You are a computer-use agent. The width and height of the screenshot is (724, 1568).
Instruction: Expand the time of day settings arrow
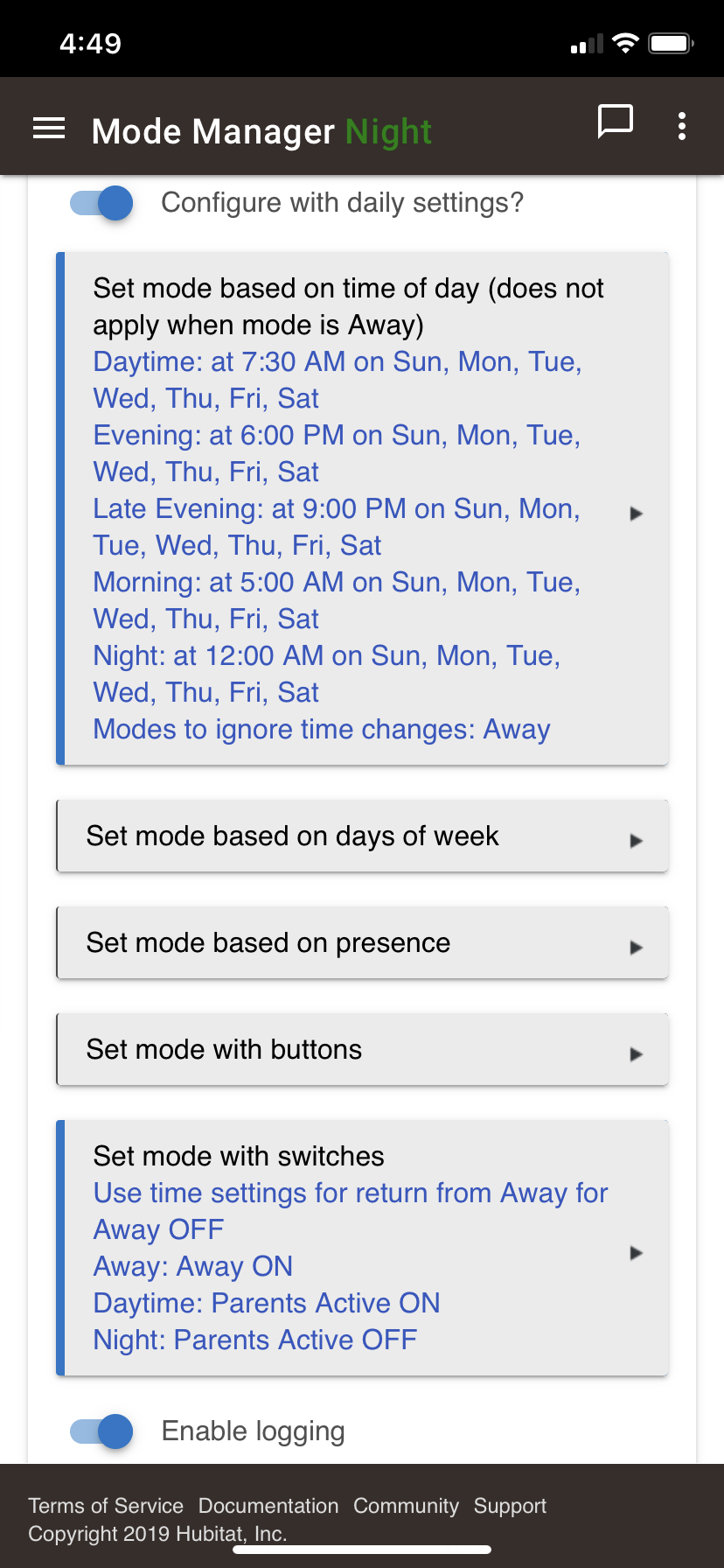point(637,514)
